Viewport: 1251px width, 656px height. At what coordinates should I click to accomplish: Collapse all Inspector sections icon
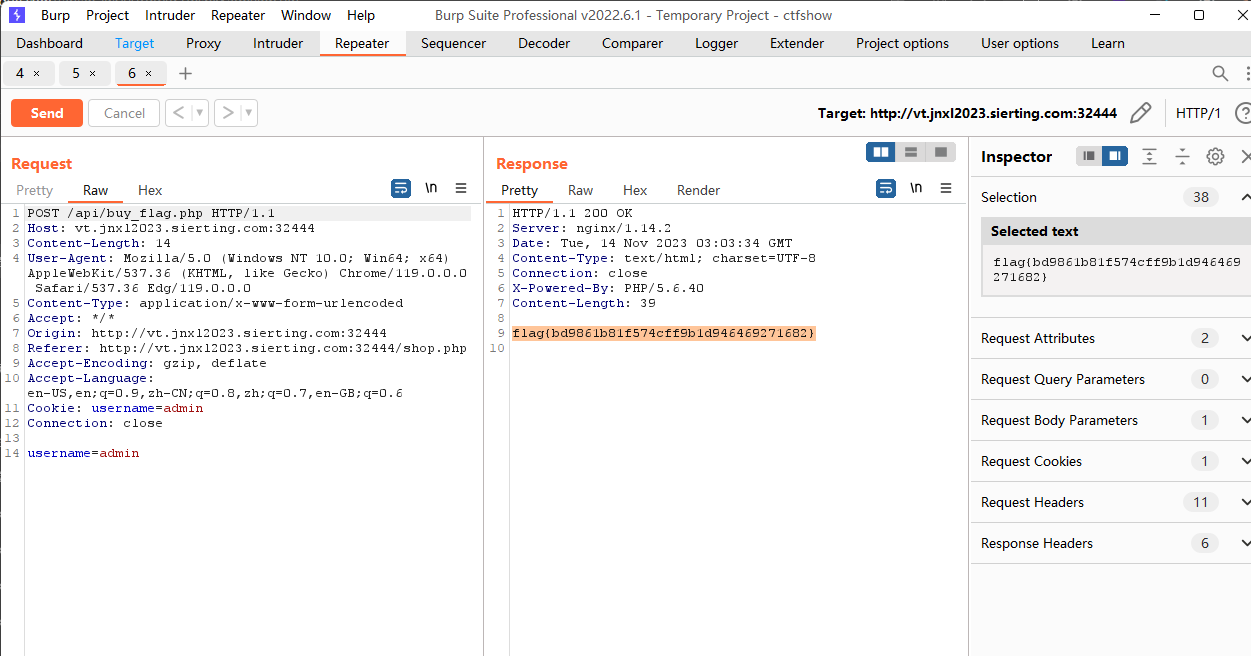[1182, 156]
